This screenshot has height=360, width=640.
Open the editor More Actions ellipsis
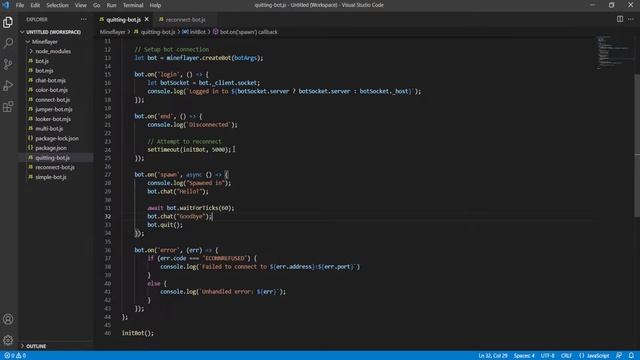[x=631, y=19]
